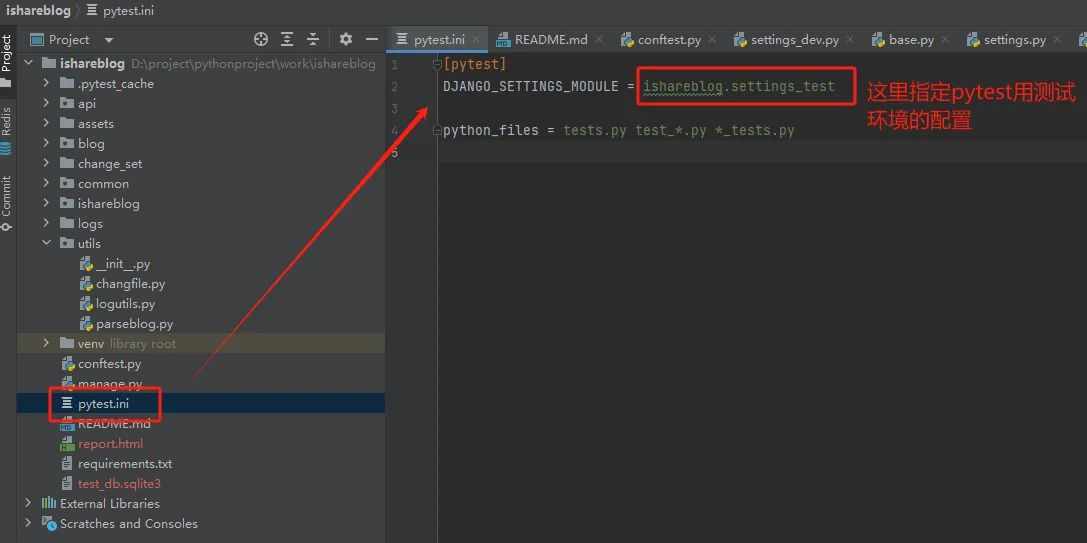Click the locate/select opened file target icon
This screenshot has height=543, width=1087.
pyautogui.click(x=261, y=39)
